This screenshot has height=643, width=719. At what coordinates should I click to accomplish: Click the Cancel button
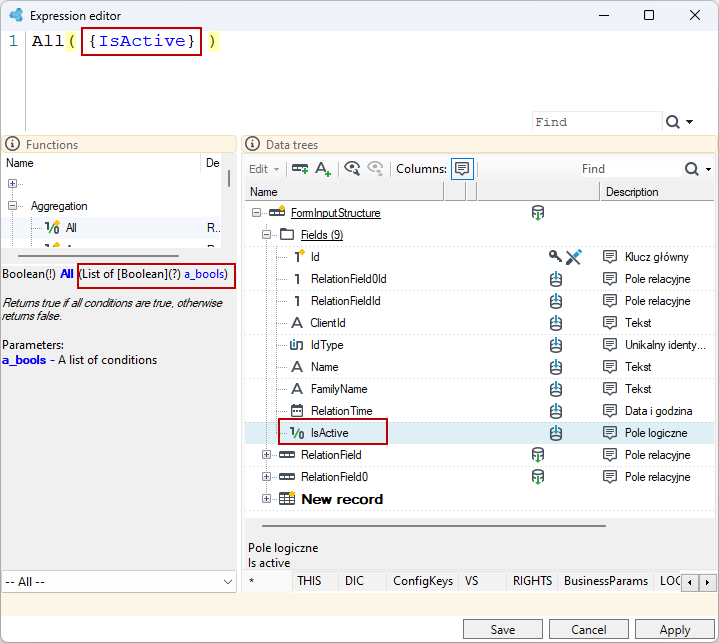click(589, 630)
